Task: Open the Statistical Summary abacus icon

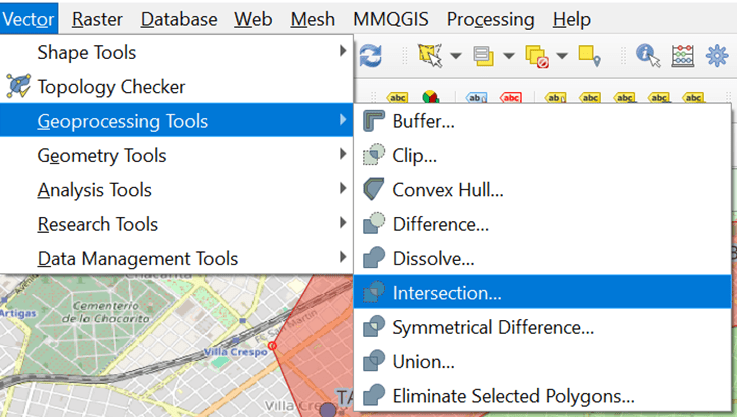Action: (682, 55)
